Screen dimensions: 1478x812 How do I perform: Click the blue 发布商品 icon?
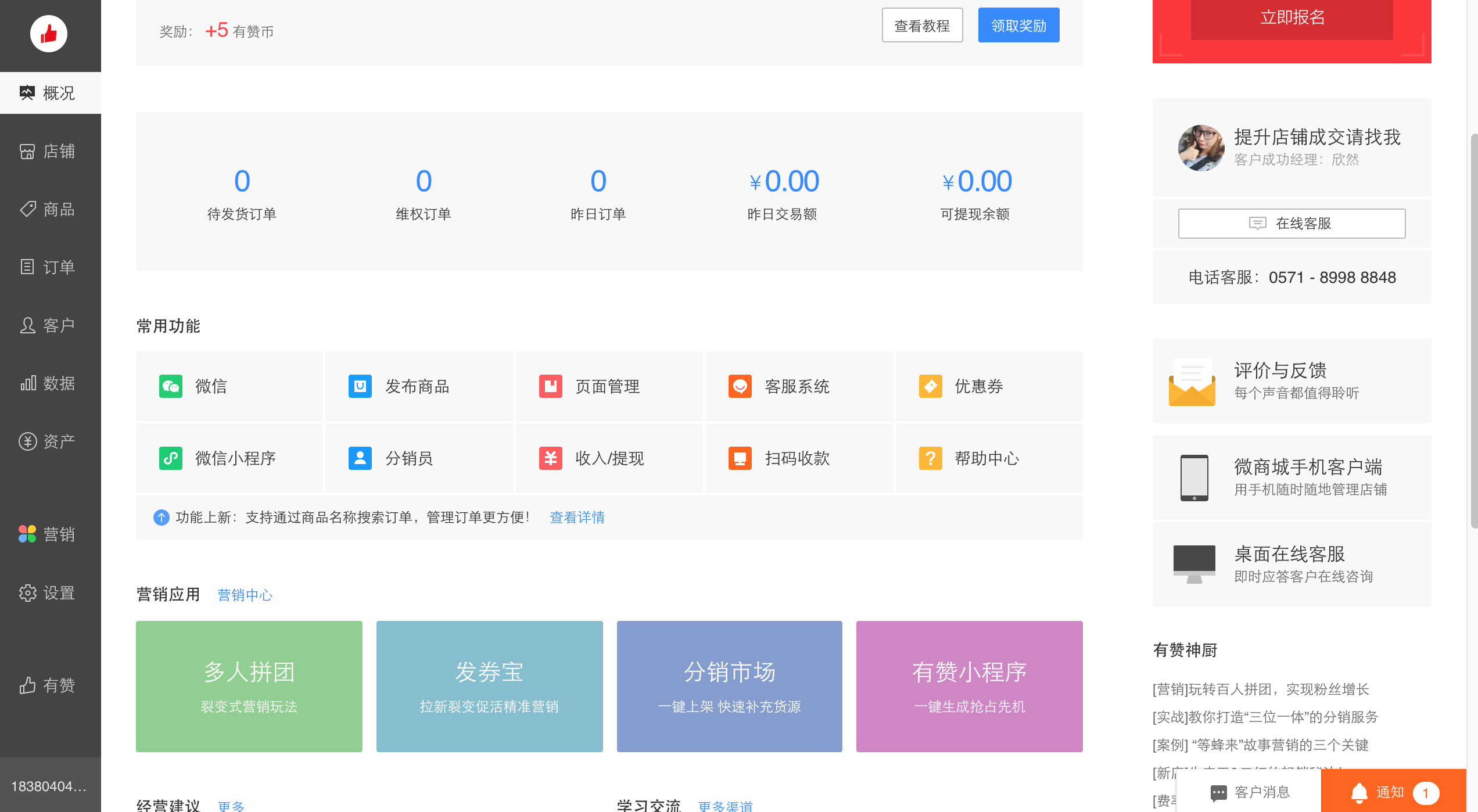coord(360,386)
